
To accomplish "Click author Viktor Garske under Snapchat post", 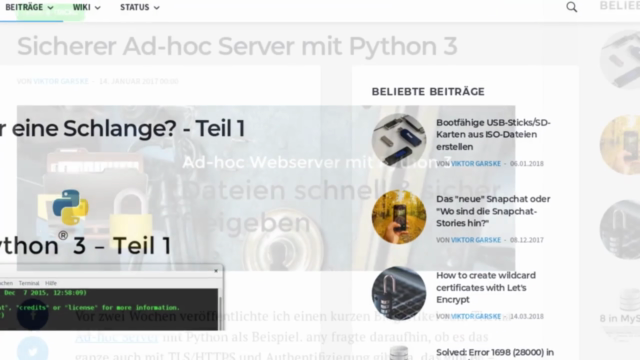I will (x=476, y=240).
